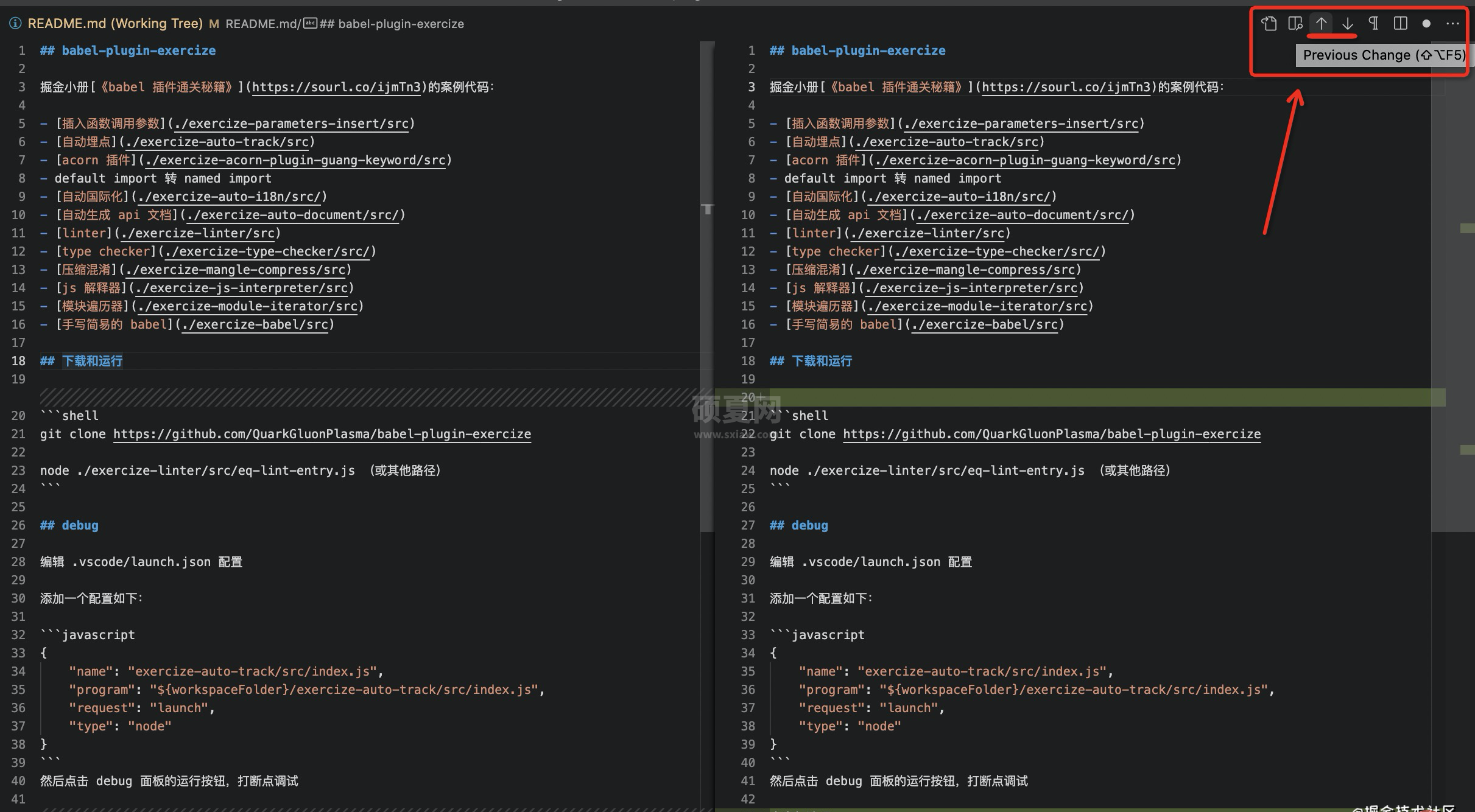
Task: Click the sourl.co link in right pane
Action: tap(1066, 87)
